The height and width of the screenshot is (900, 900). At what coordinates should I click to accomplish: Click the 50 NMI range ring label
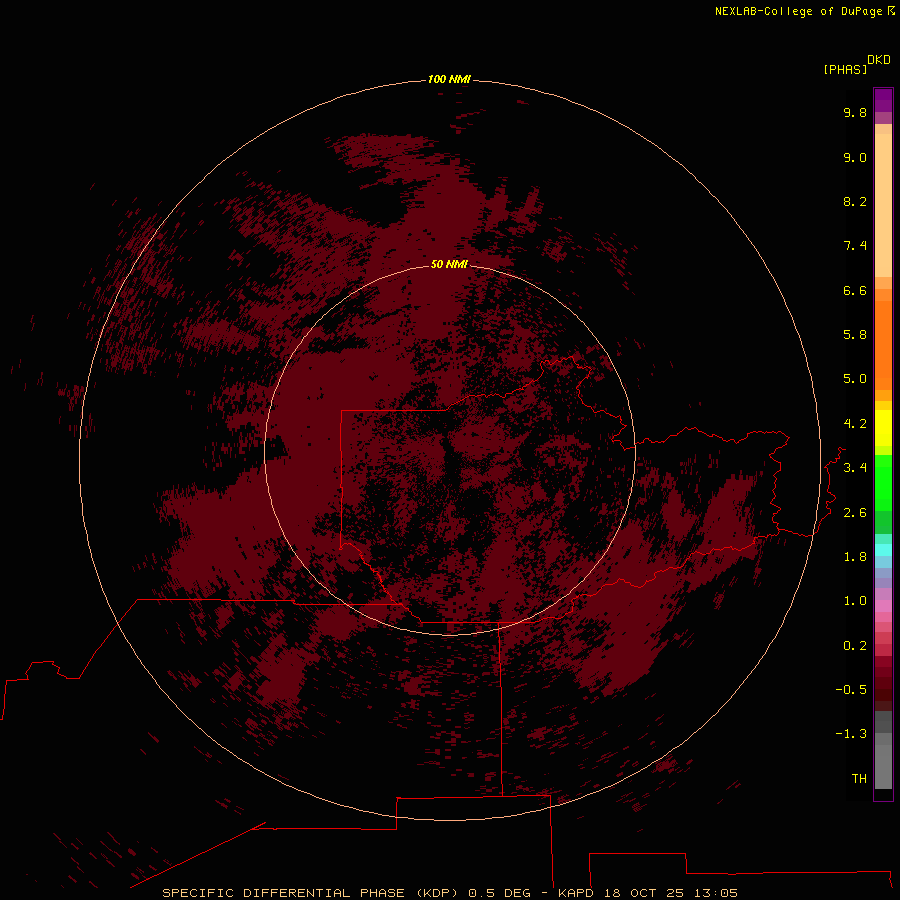point(449,264)
